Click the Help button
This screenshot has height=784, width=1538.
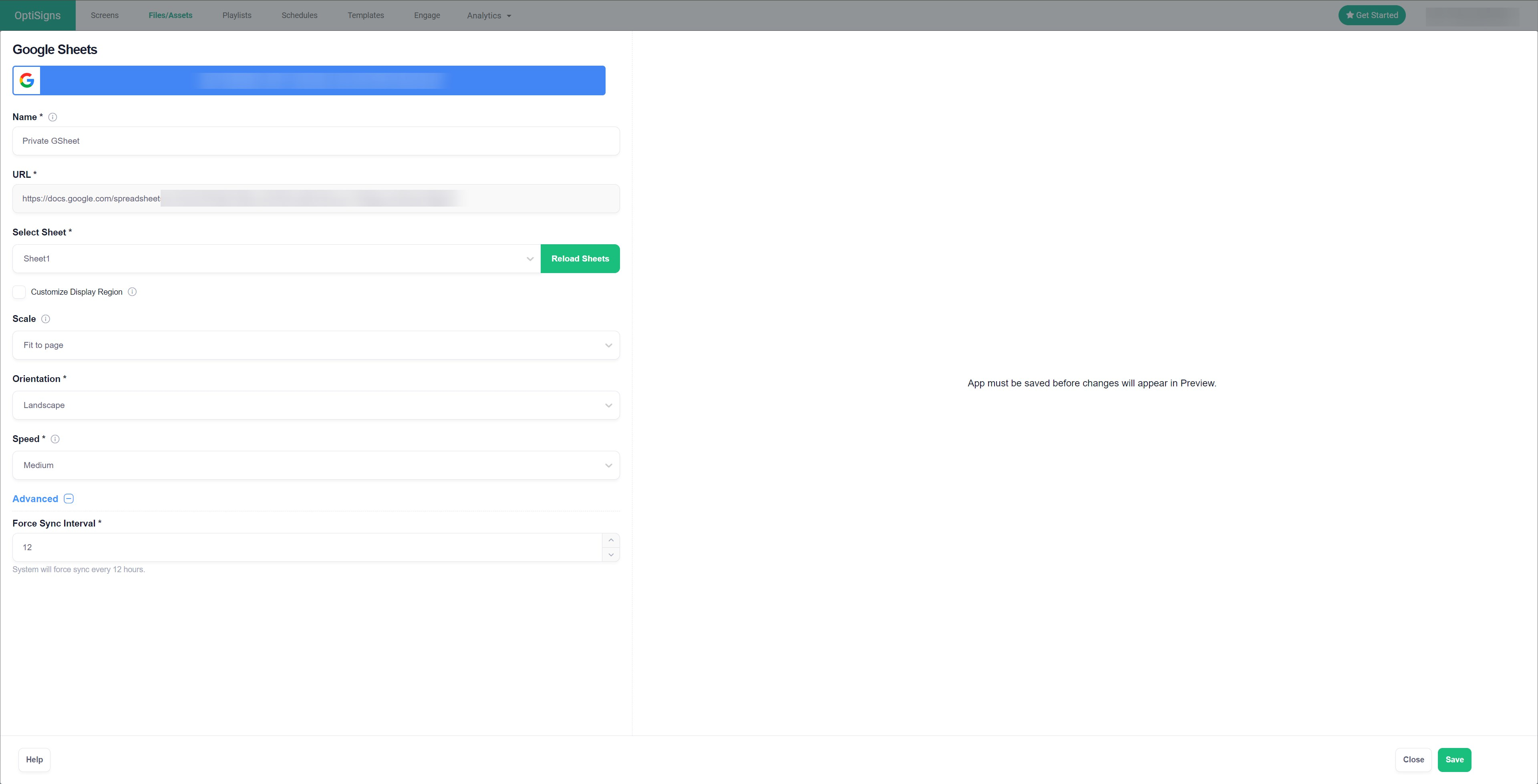[34, 760]
